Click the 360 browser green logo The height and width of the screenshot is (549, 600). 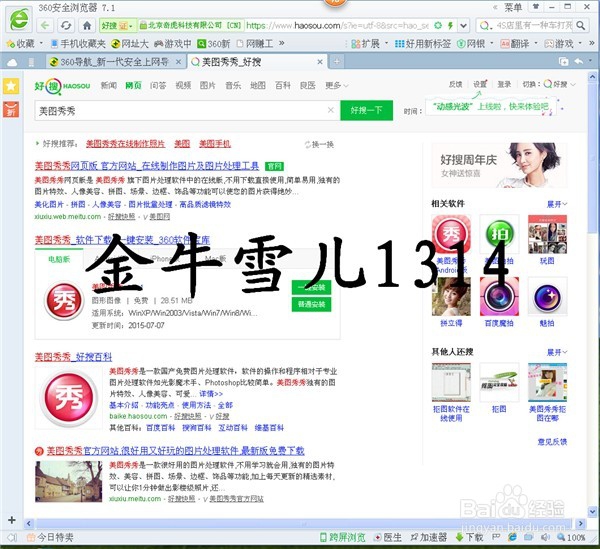[x=19, y=19]
